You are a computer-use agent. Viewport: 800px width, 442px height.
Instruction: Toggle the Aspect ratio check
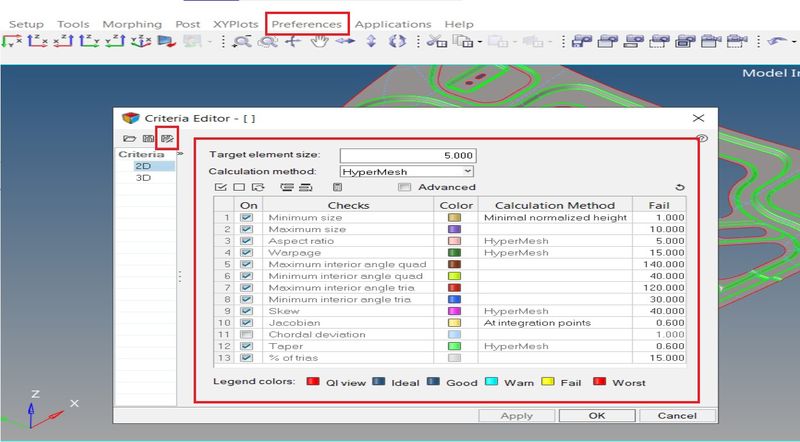[247, 241]
